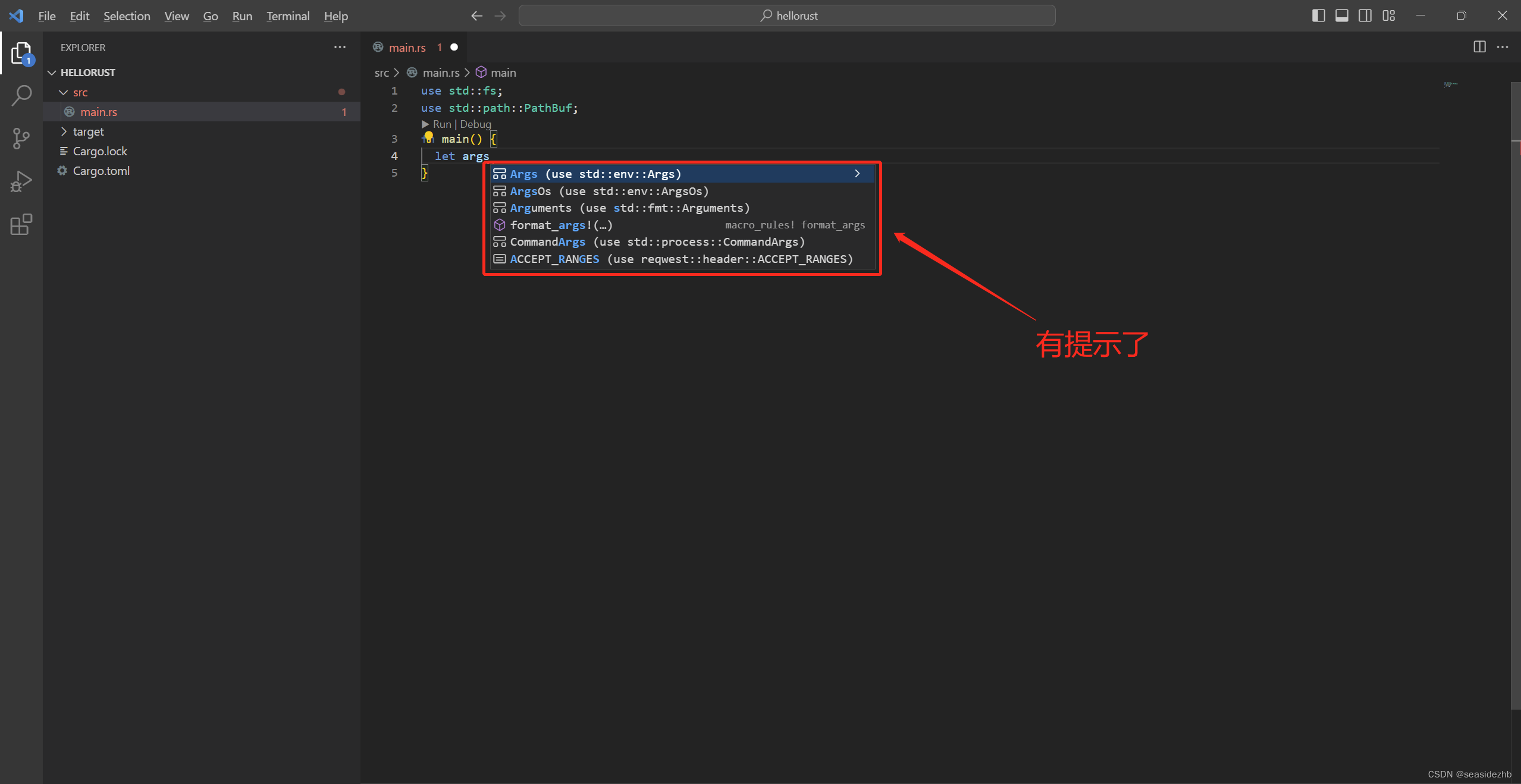The width and height of the screenshot is (1521, 784).
Task: Open Customize Layout icon
Action: pos(1389,15)
